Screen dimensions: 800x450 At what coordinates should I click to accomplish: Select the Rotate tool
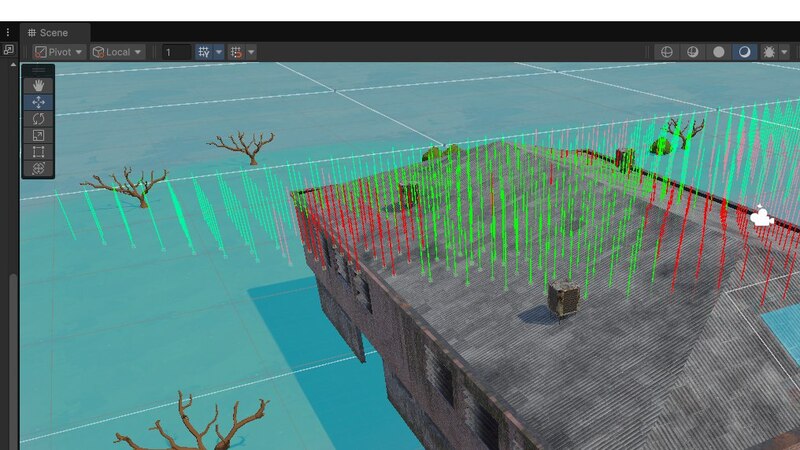pyautogui.click(x=39, y=119)
